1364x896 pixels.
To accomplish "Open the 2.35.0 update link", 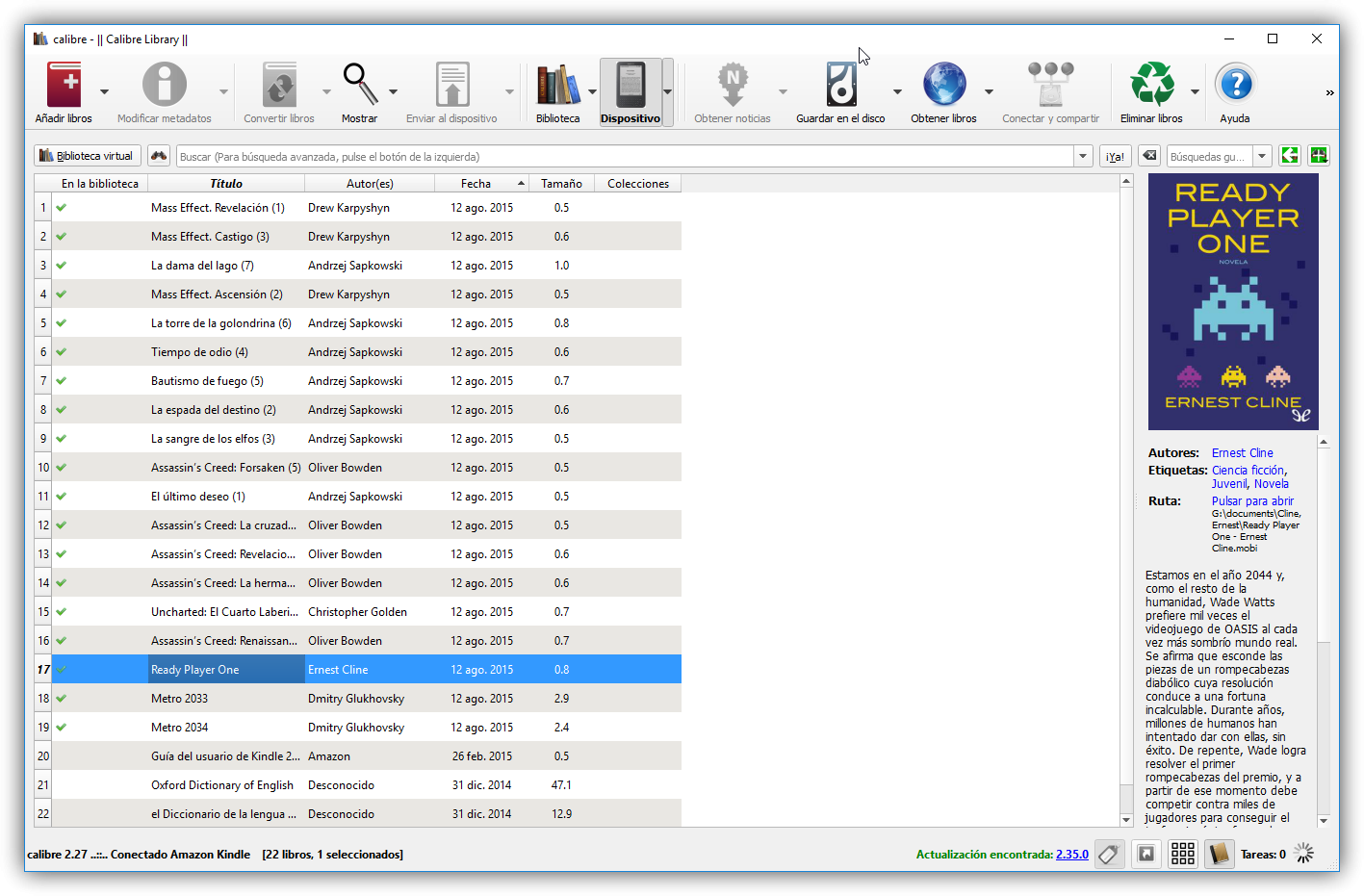I will point(1072,855).
